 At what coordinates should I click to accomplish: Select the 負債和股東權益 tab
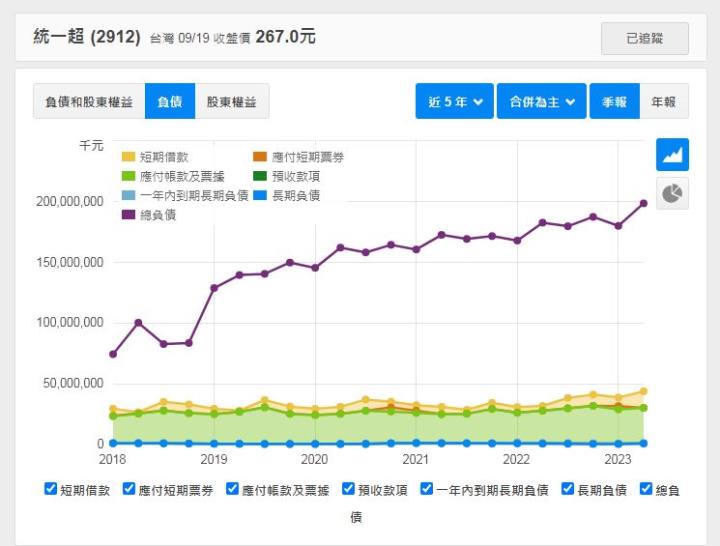coord(89,101)
